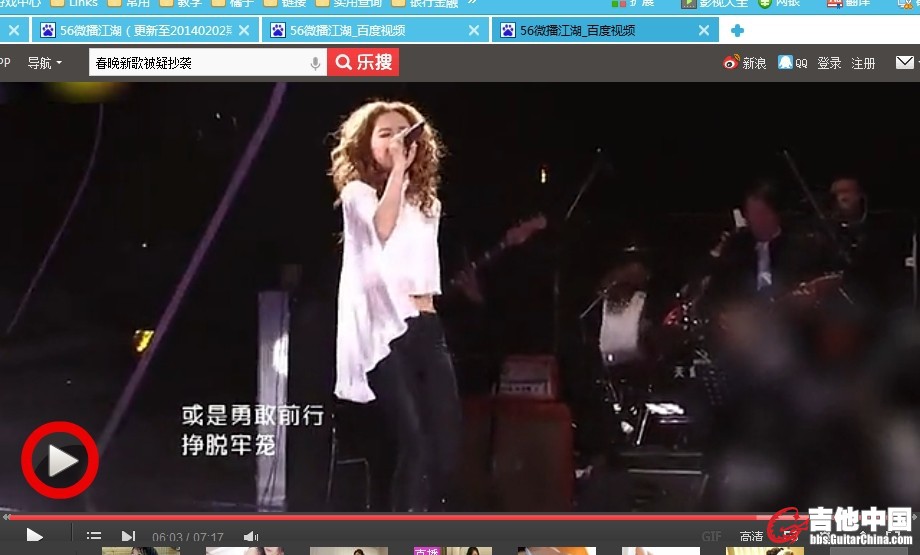Click the microphone voice search icon

pos(316,63)
